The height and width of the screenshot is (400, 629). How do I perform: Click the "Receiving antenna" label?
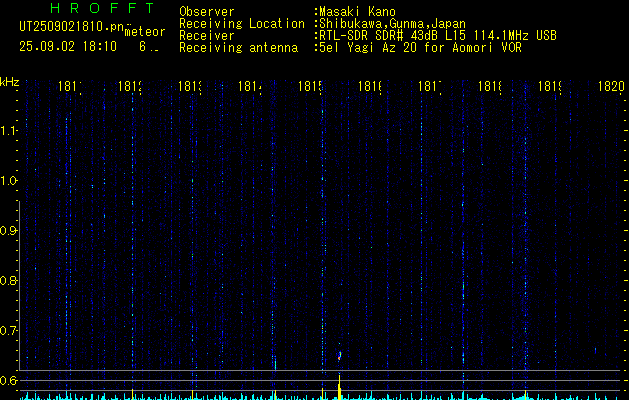point(238,48)
